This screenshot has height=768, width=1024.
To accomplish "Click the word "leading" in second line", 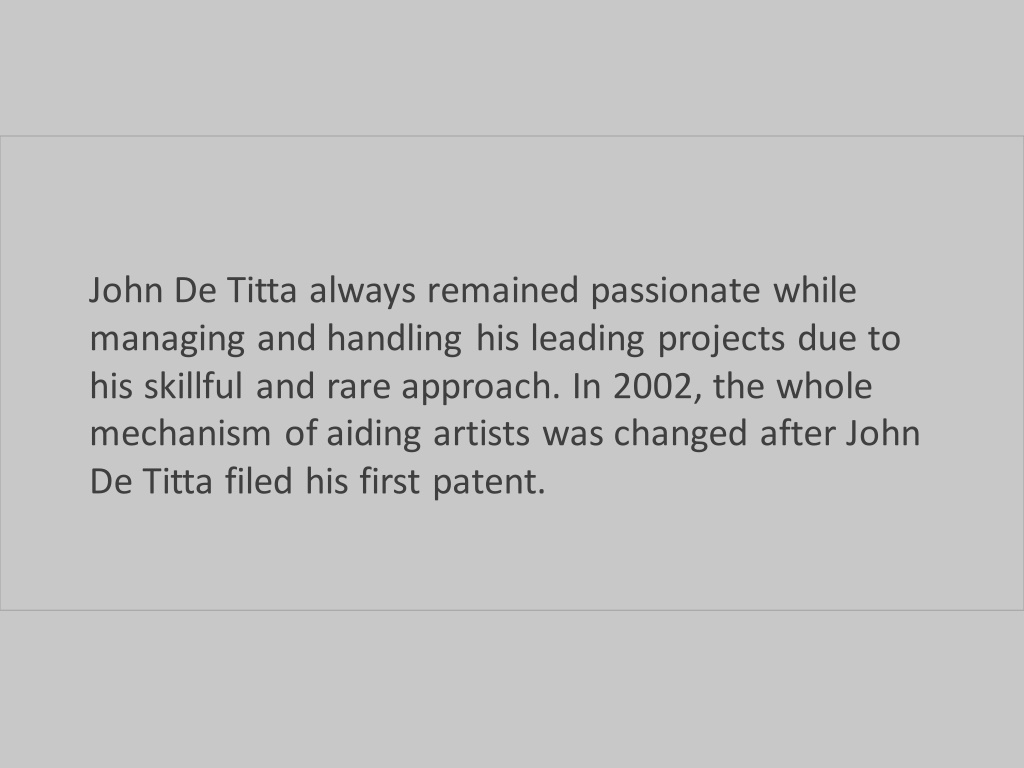I will coord(588,338).
